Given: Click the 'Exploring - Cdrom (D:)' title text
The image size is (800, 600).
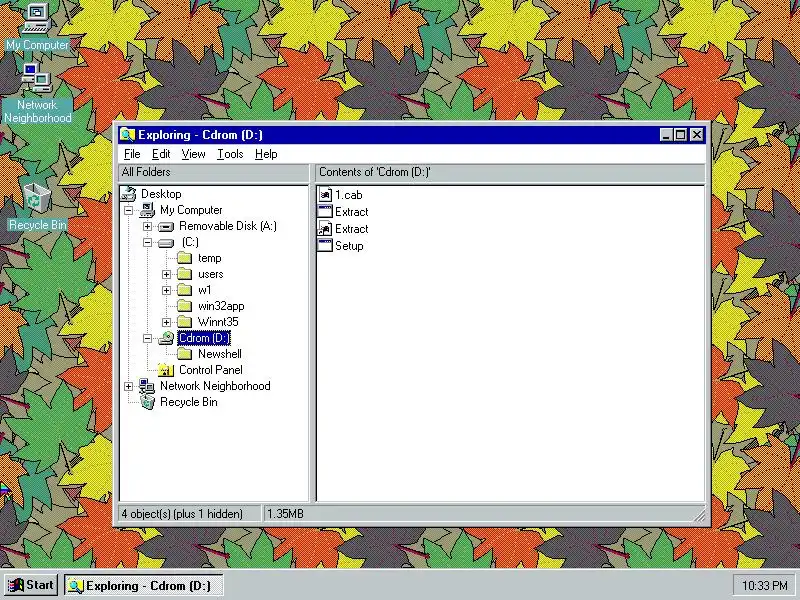Looking at the screenshot, I should [x=200, y=135].
